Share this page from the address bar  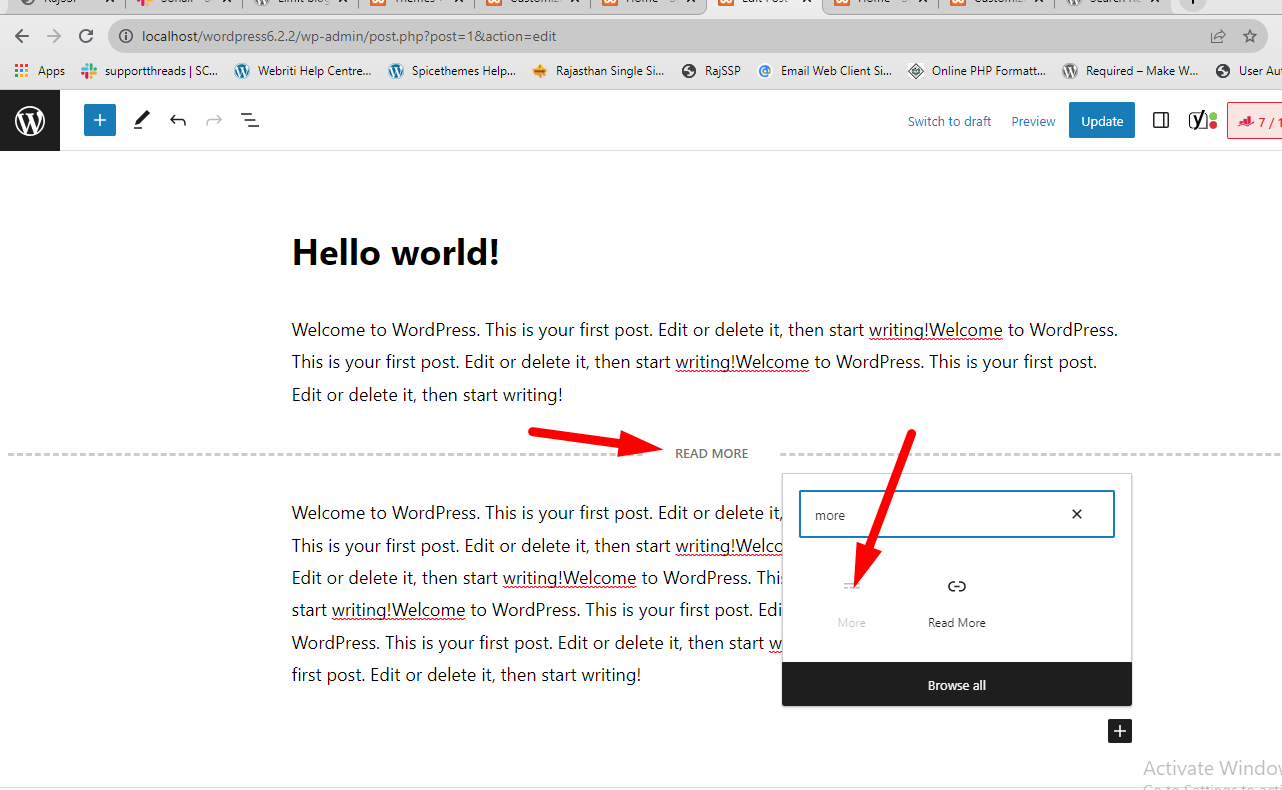click(1218, 36)
